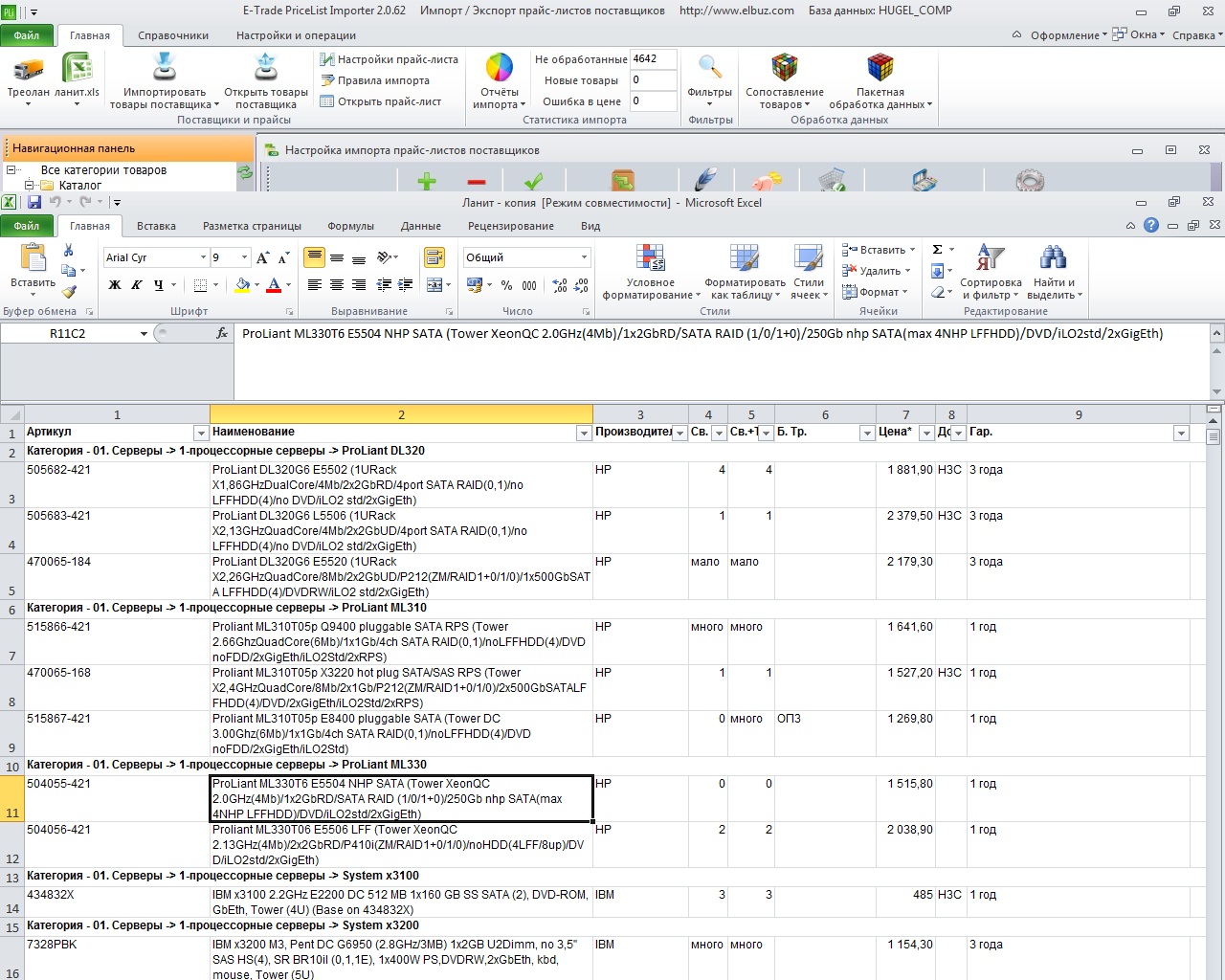The width and height of the screenshot is (1225, 980).
Task: Click the AutoSum sigma icon
Action: 937,250
